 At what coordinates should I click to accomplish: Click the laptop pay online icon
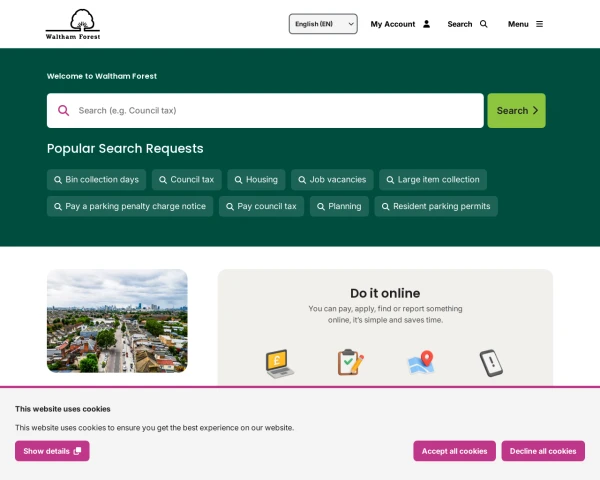[x=280, y=363]
